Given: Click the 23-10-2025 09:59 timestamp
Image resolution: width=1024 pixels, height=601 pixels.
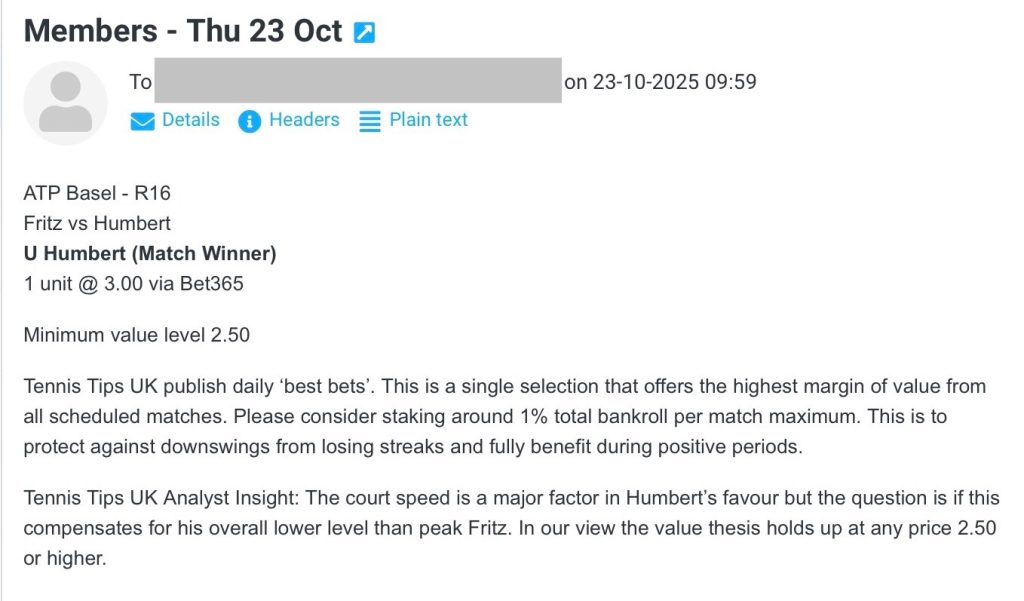Looking at the screenshot, I should (660, 82).
